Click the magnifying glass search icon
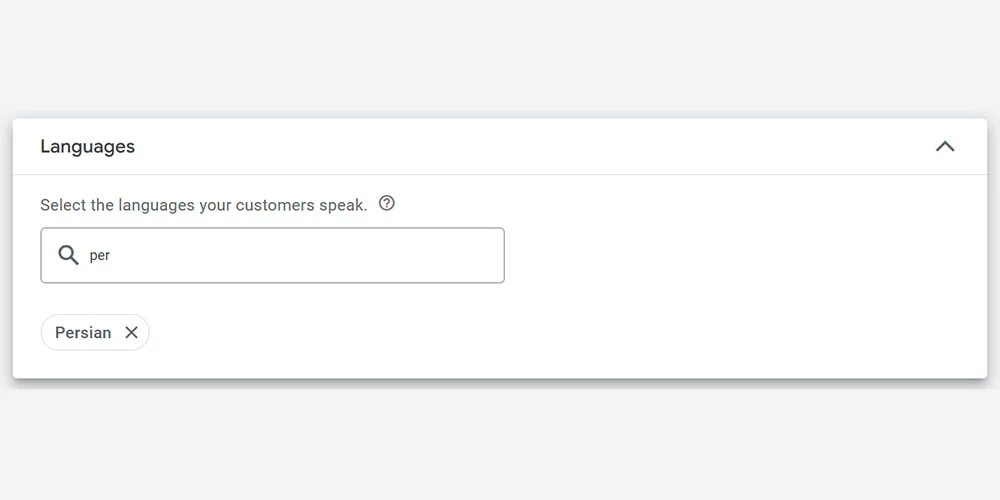 [x=68, y=256]
